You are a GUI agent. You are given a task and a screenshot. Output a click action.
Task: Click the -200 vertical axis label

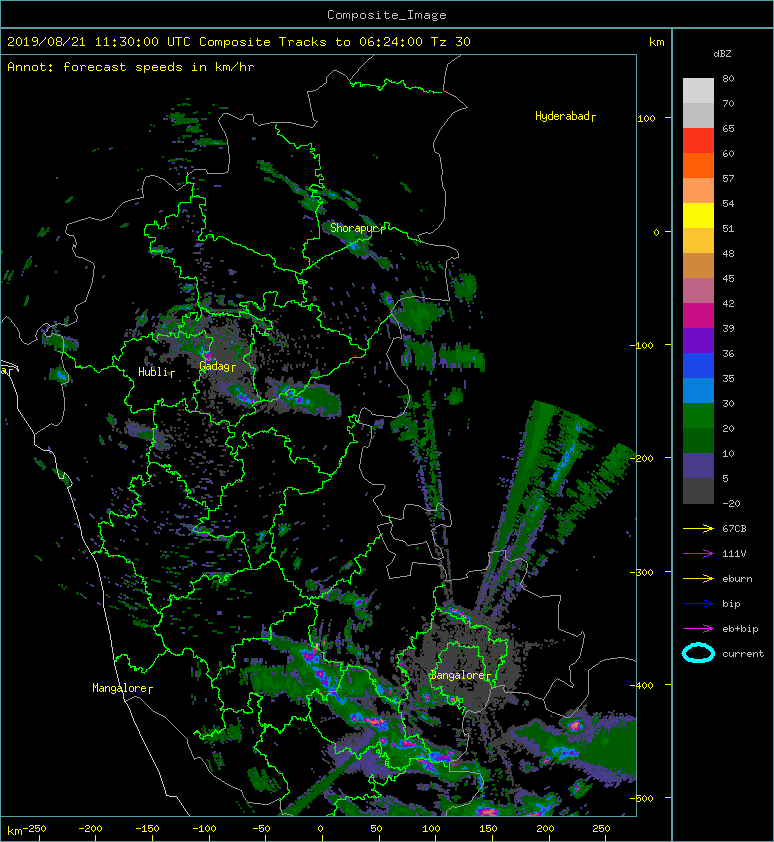click(x=642, y=459)
